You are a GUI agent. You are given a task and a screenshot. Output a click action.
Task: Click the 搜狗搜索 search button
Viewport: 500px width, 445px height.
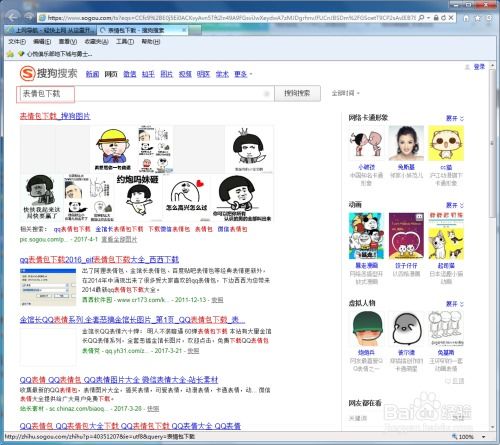[x=297, y=93]
